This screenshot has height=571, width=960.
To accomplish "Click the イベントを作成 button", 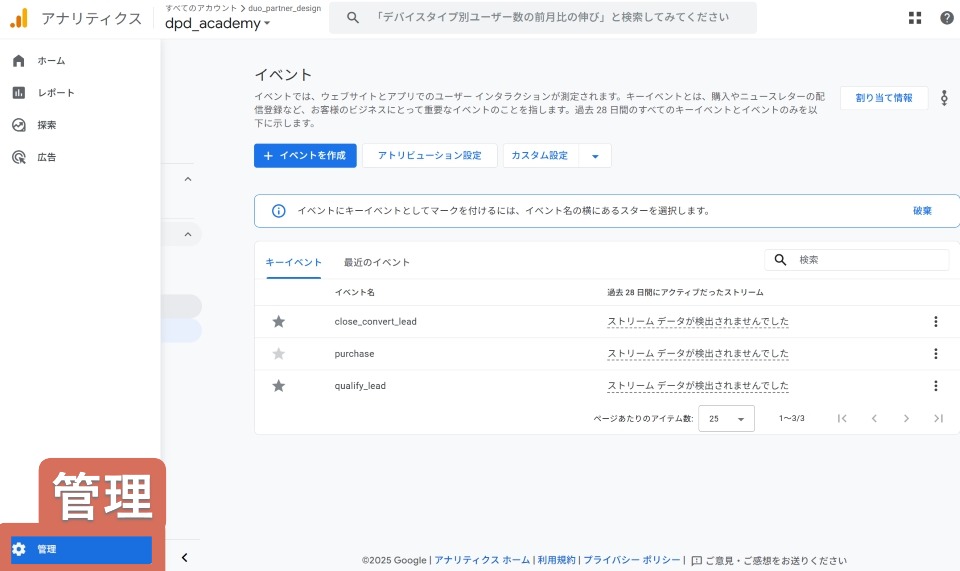I will (305, 156).
